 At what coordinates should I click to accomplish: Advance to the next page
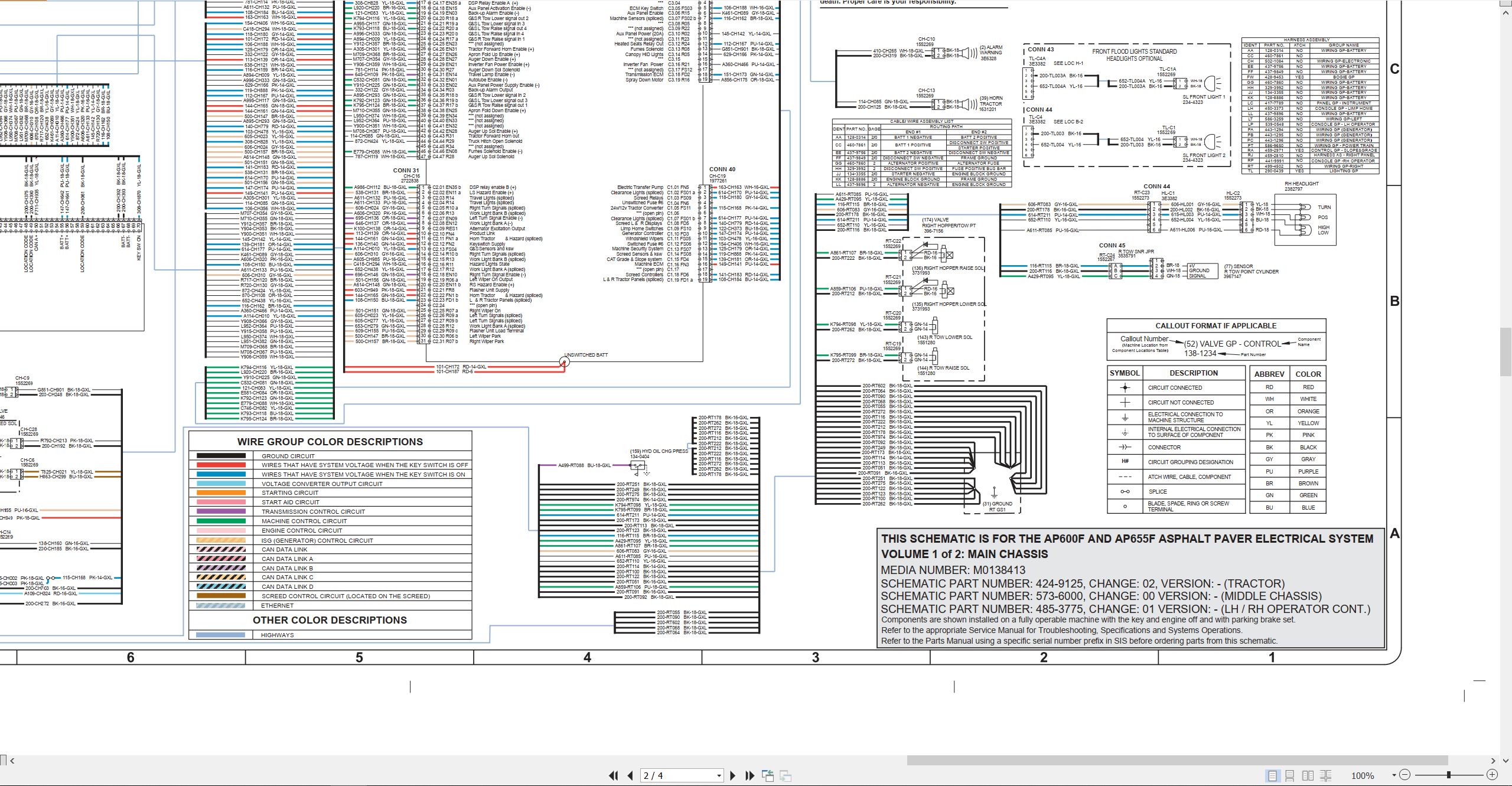coord(733,775)
